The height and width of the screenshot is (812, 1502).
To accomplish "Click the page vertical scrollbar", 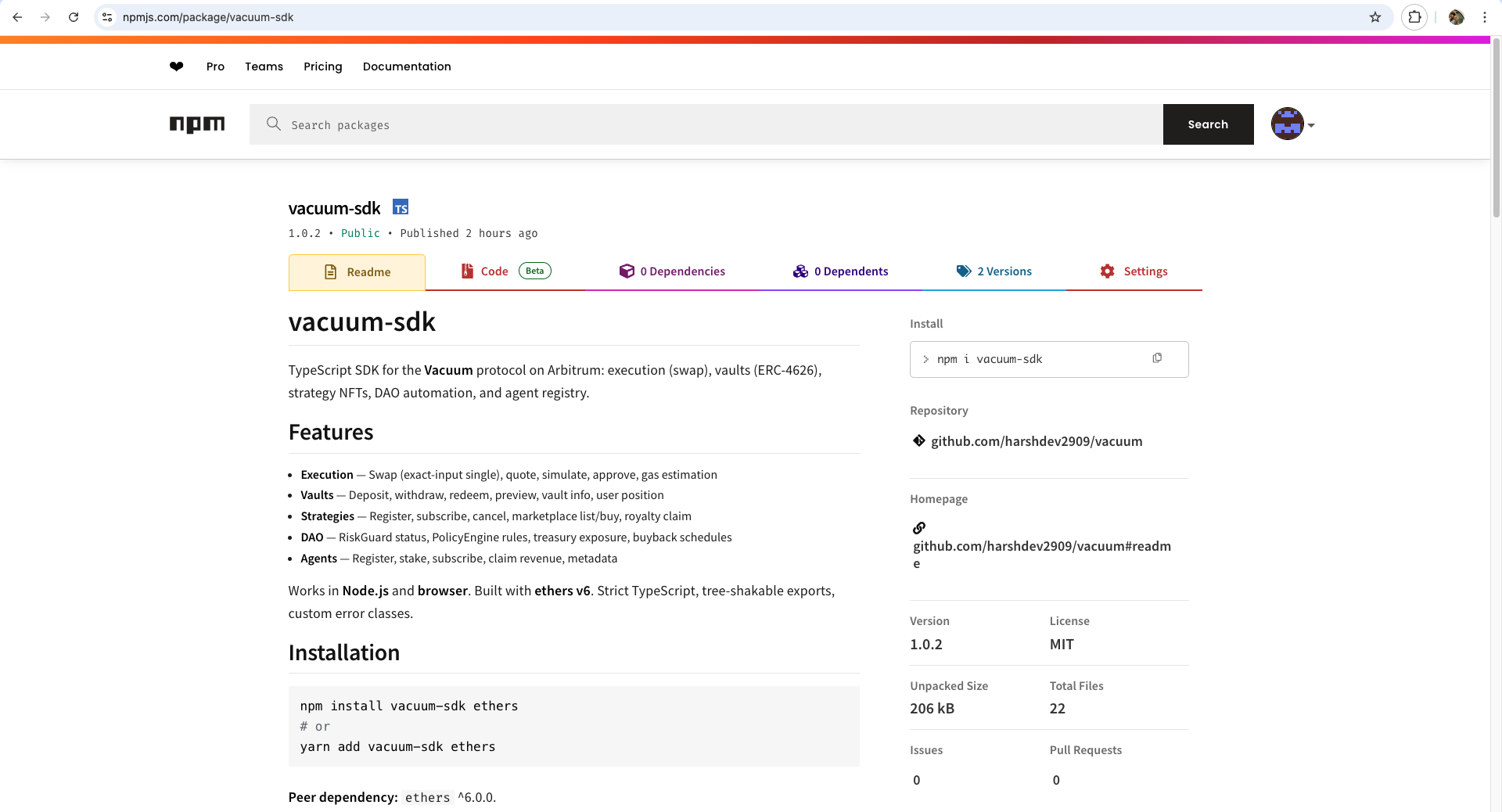I will (1496, 125).
